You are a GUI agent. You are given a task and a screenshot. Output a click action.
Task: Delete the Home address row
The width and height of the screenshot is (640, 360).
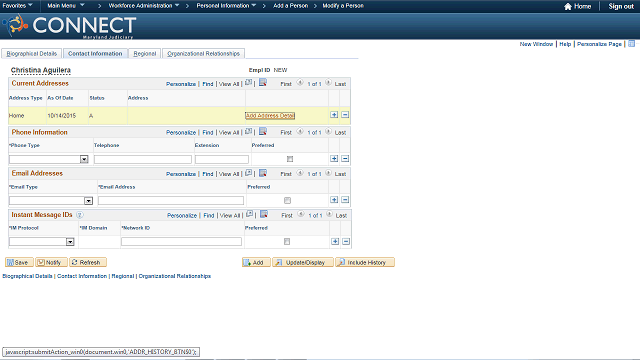pyautogui.click(x=345, y=115)
